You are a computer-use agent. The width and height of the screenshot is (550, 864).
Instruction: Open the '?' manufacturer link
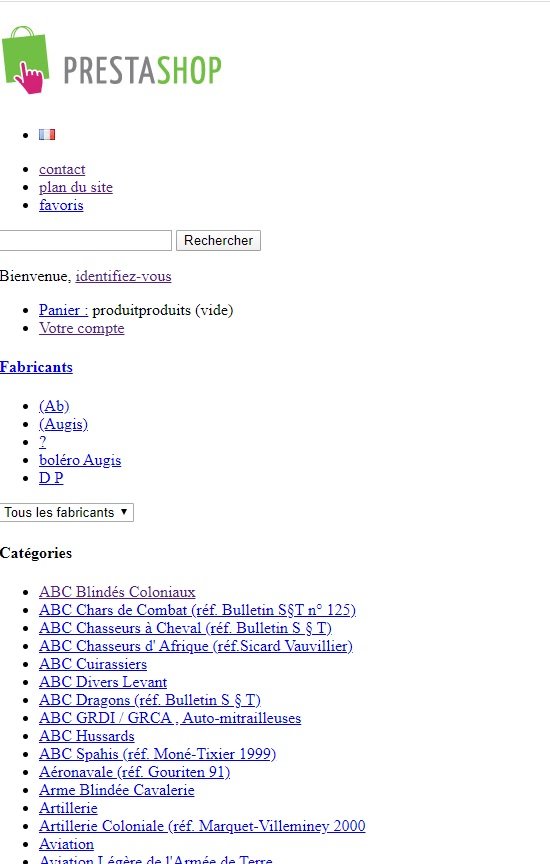pyautogui.click(x=42, y=442)
